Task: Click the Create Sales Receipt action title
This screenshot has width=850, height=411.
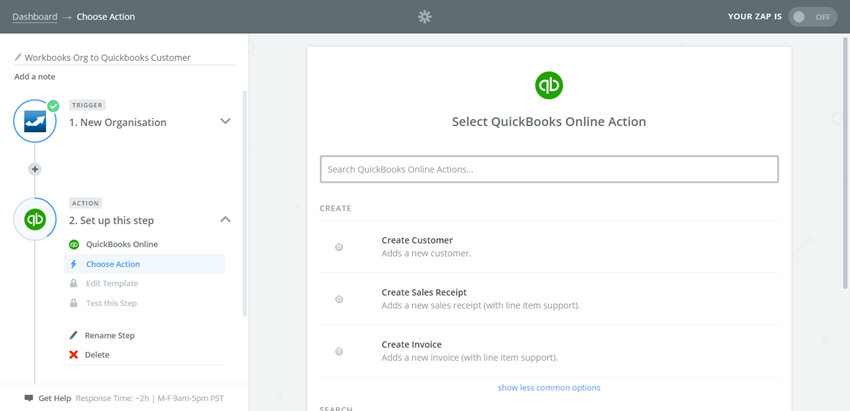Action: [424, 292]
